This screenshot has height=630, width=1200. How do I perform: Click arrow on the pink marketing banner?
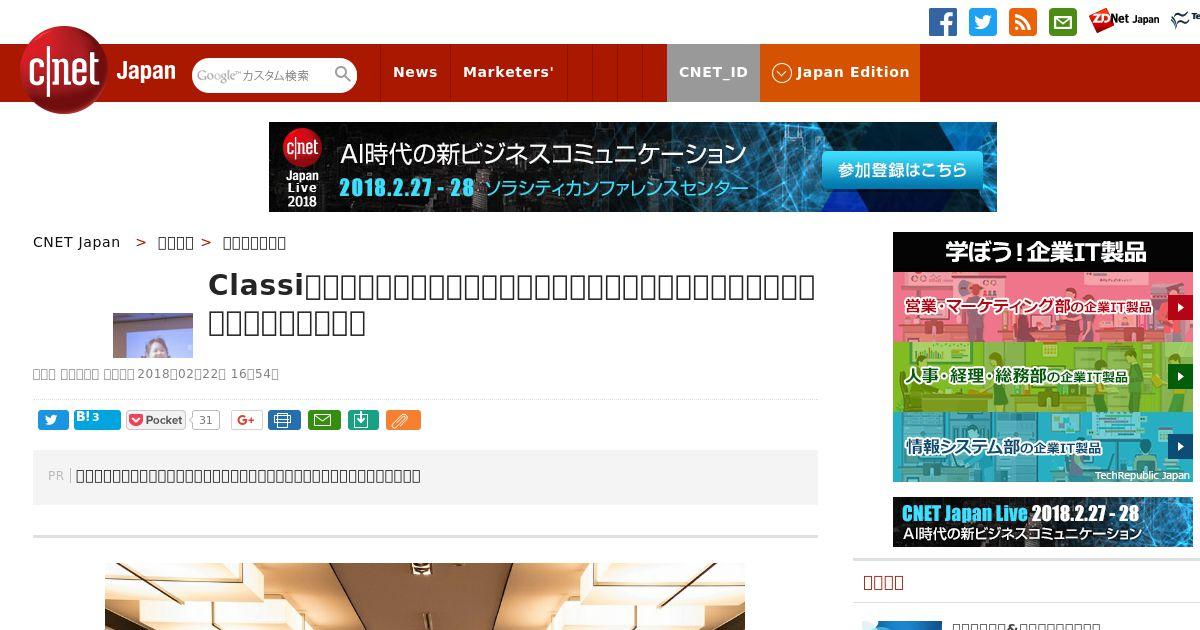(1180, 307)
